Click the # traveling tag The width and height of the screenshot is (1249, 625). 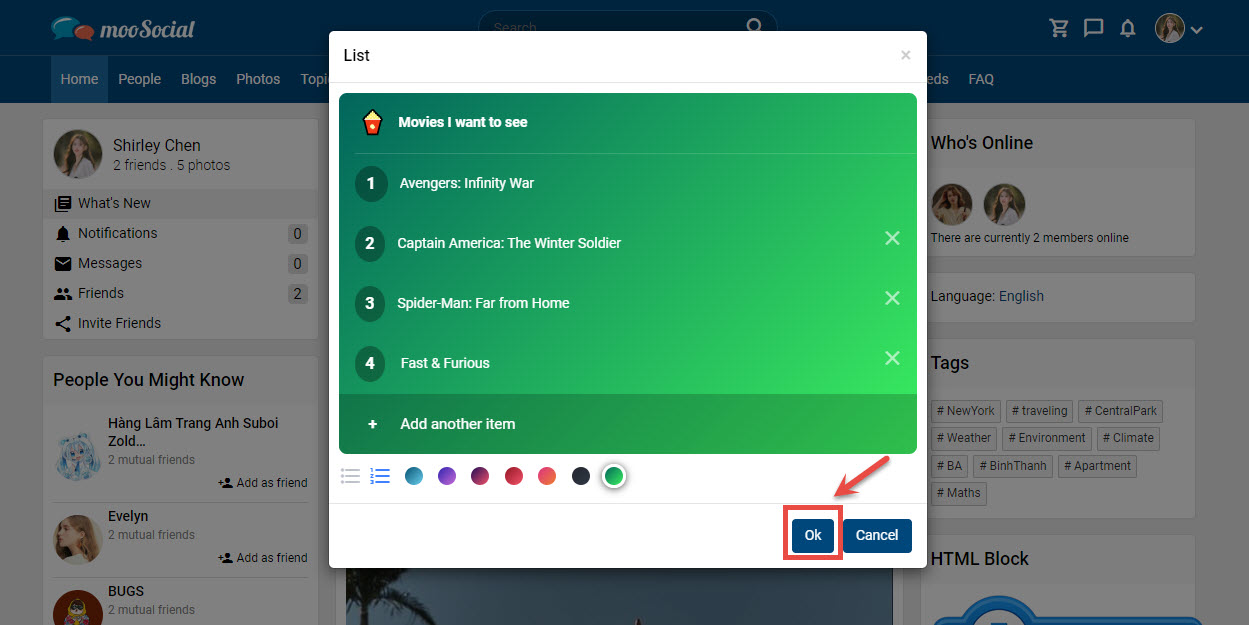pos(1039,411)
